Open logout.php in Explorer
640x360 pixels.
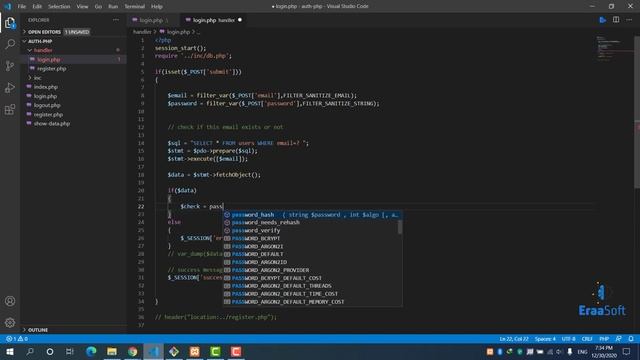click(x=47, y=105)
